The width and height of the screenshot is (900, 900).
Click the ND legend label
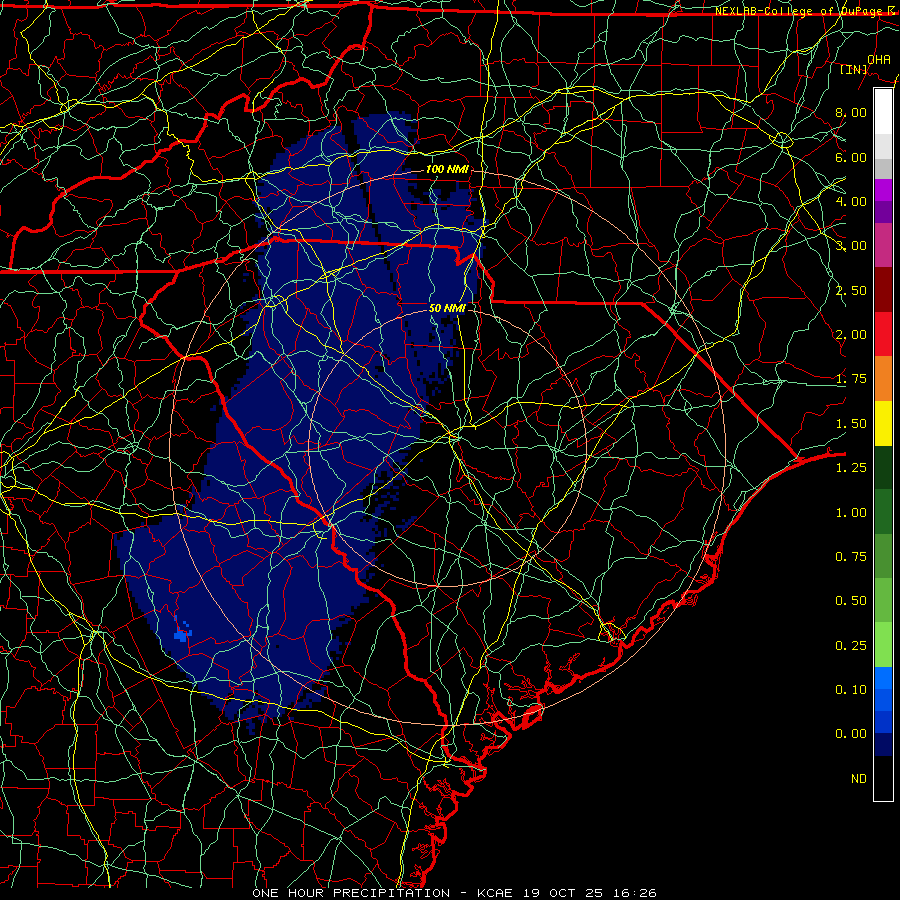coord(859,779)
